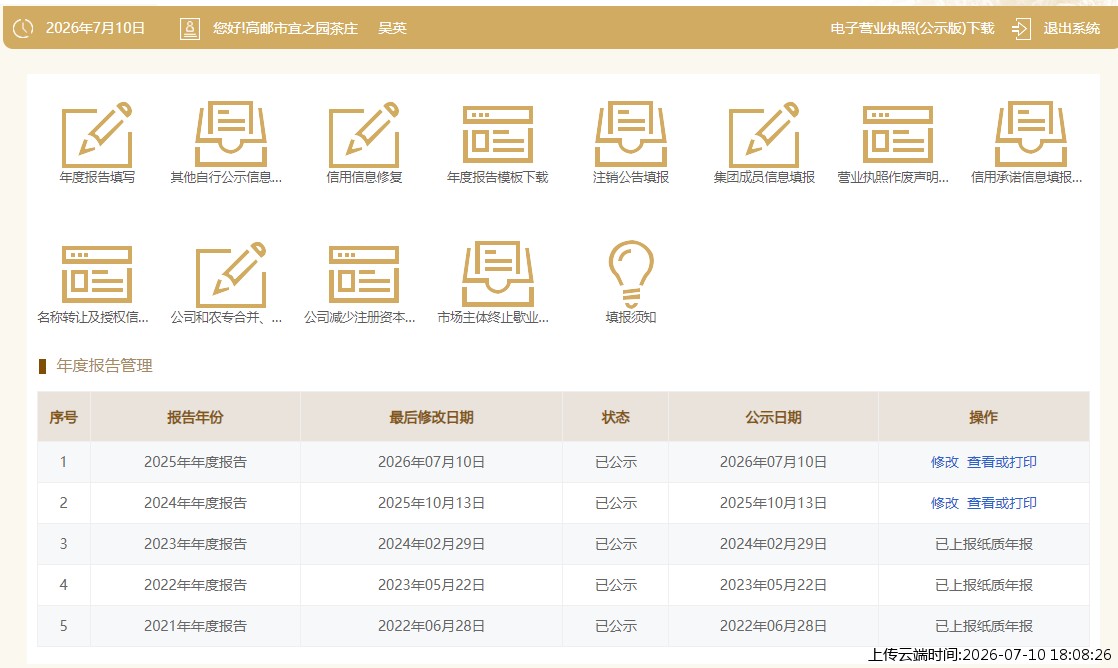Open the 其他自行公示信息 icon
The height and width of the screenshot is (668, 1118).
[x=230, y=135]
